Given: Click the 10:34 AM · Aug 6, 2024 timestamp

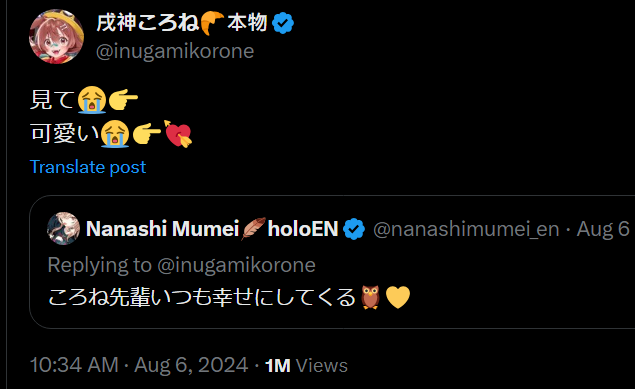Looking at the screenshot, I should point(139,365).
